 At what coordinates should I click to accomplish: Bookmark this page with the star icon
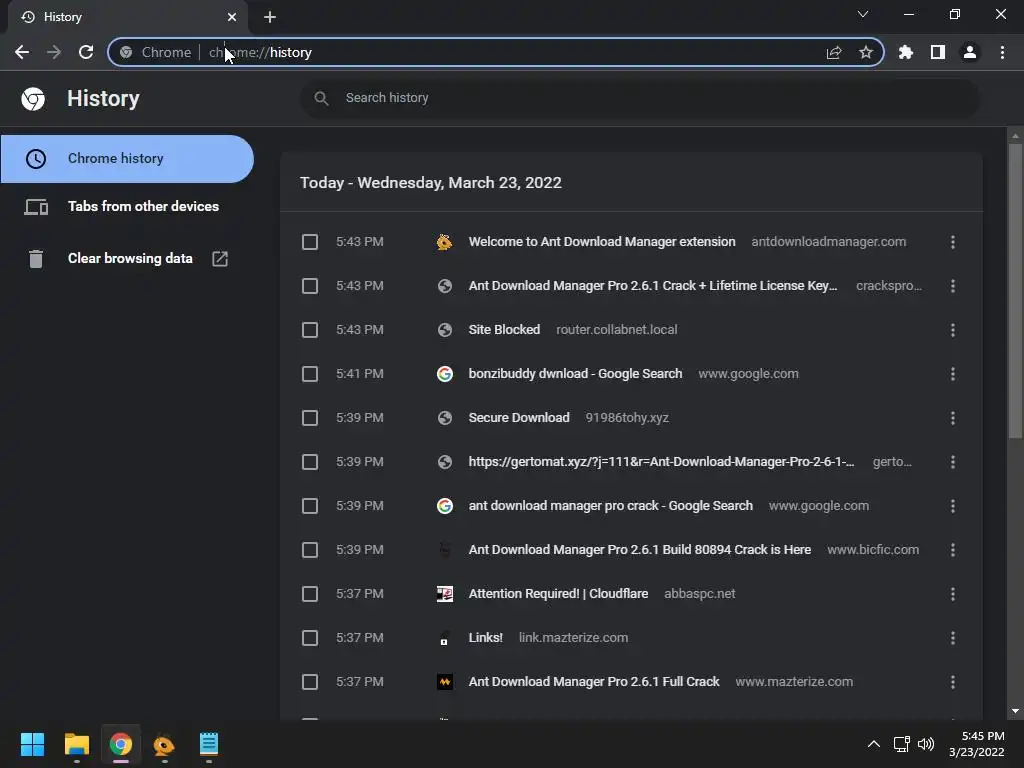point(866,52)
